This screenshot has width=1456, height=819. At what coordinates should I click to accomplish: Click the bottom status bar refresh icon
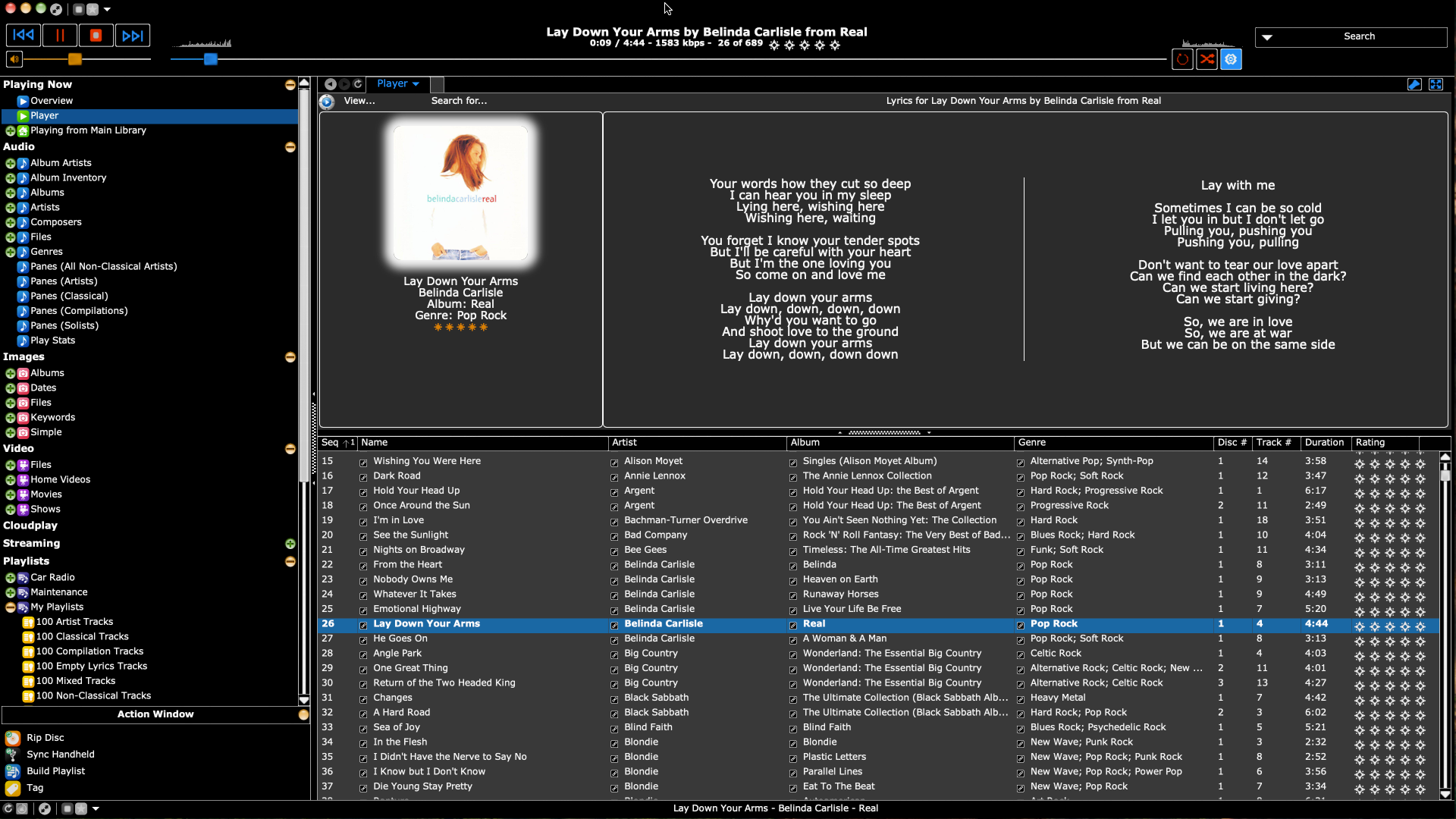point(8,809)
